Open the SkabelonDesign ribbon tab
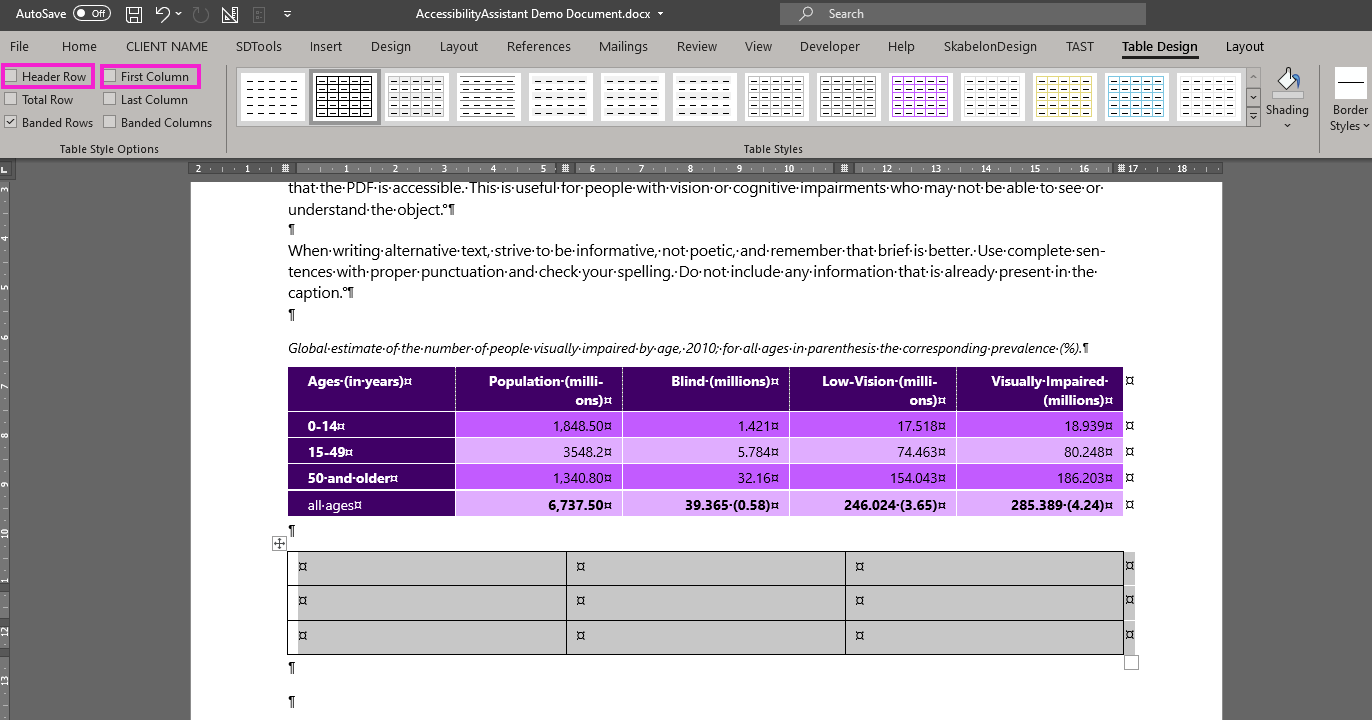The width and height of the screenshot is (1372, 720). 990,46
